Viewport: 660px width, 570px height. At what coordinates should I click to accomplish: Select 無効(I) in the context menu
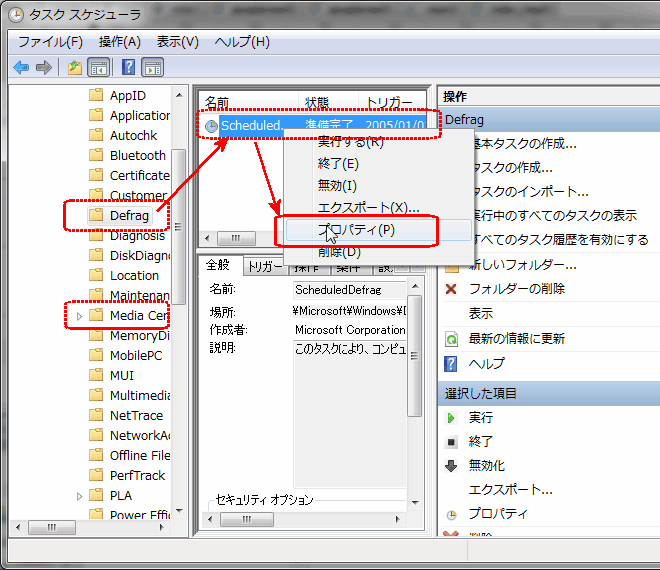tap(337, 186)
